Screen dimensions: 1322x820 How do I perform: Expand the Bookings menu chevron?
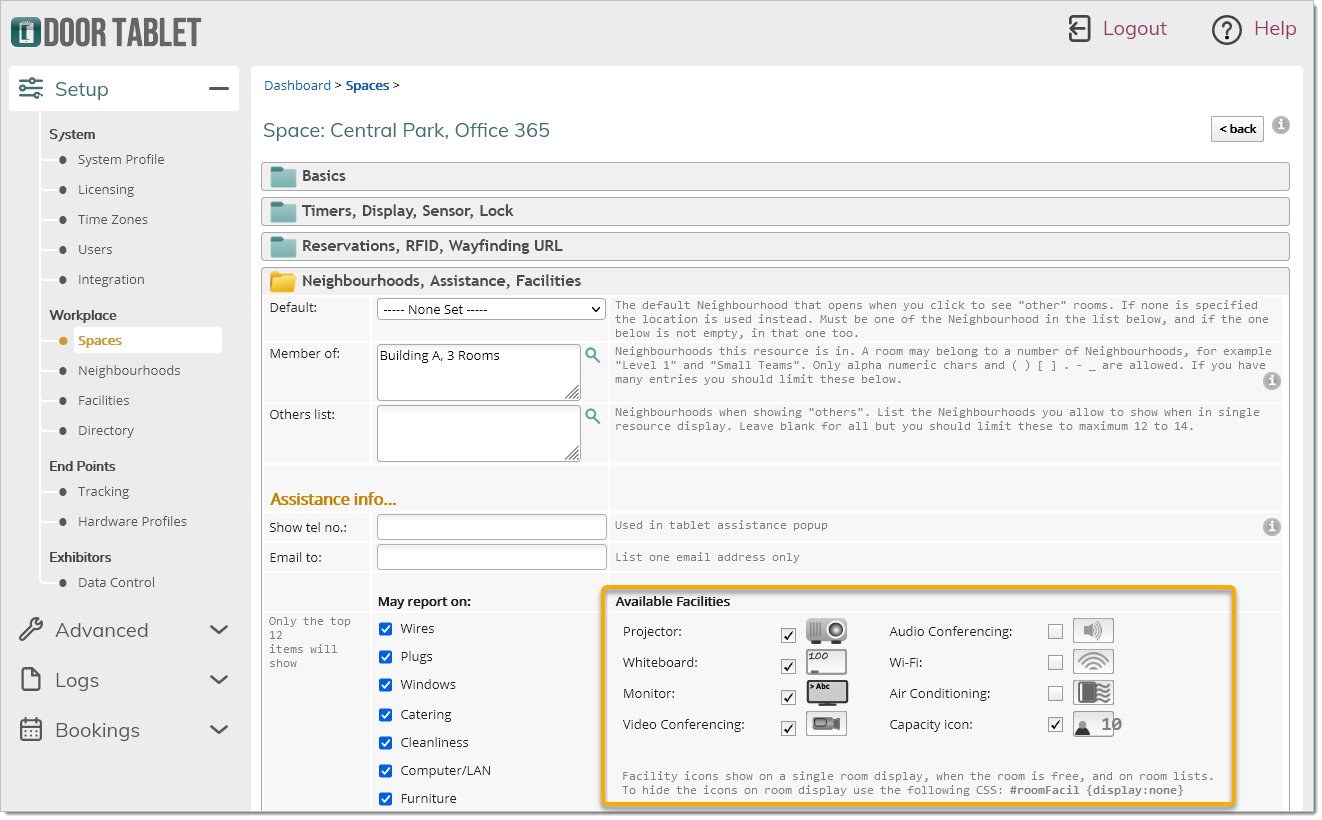click(219, 730)
